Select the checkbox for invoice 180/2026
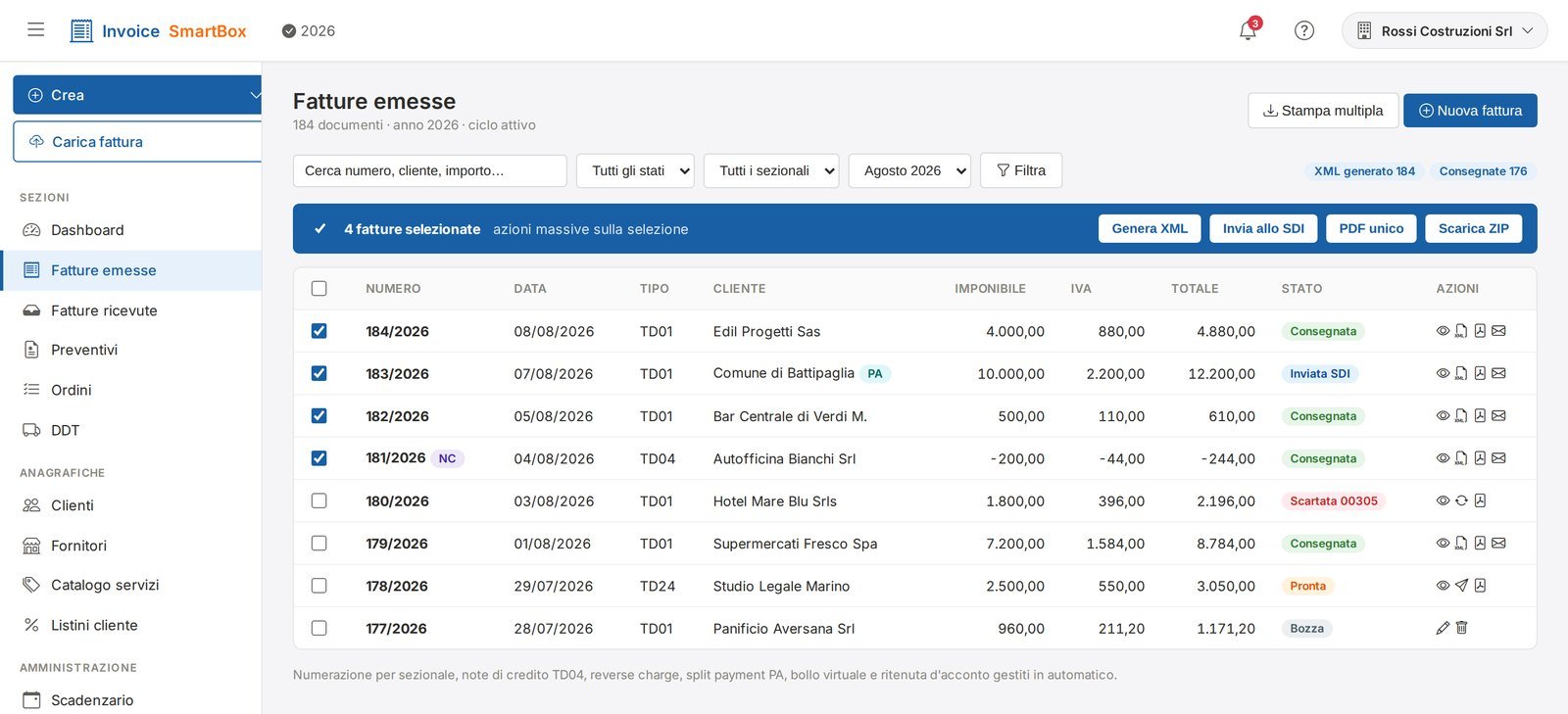The height and width of the screenshot is (714, 1568). [318, 500]
